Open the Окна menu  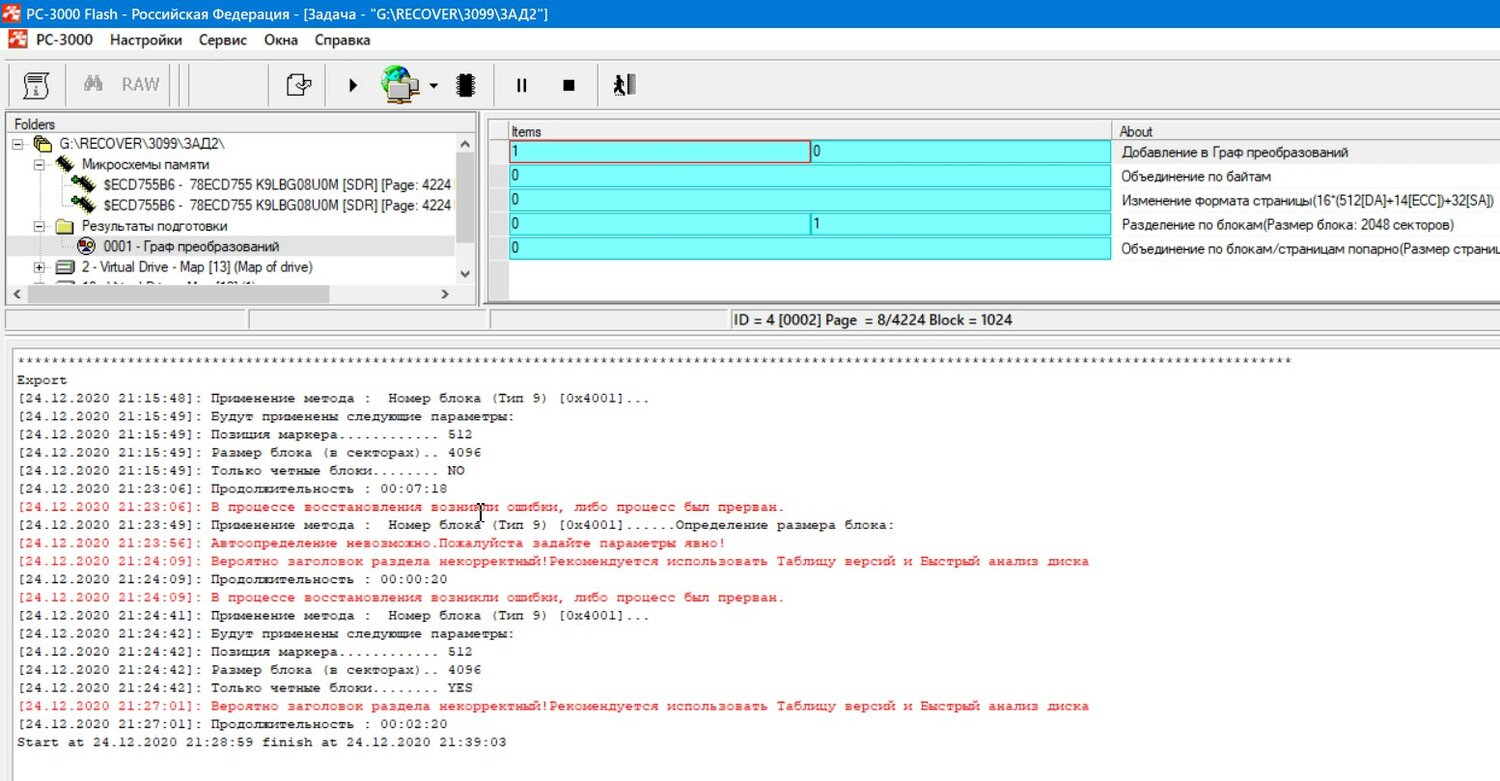[x=281, y=40]
